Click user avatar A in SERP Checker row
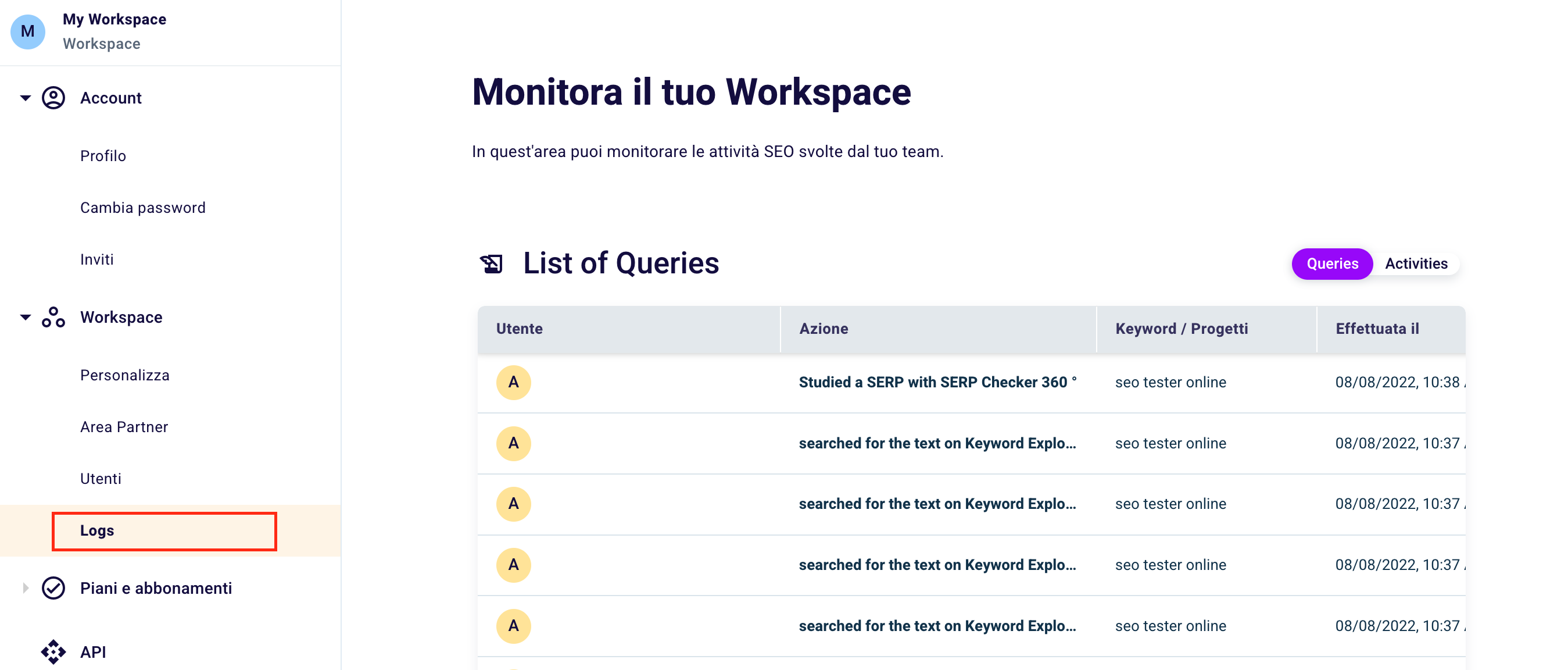Viewport: 1568px width, 670px height. coord(514,383)
